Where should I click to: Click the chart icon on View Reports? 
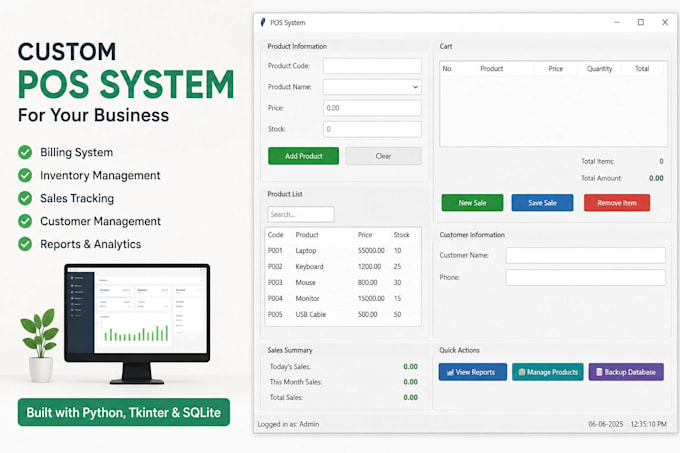pos(450,372)
